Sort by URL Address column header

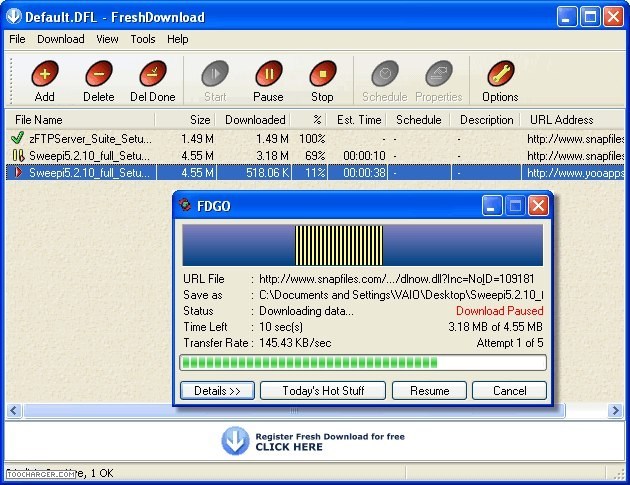tap(573, 120)
